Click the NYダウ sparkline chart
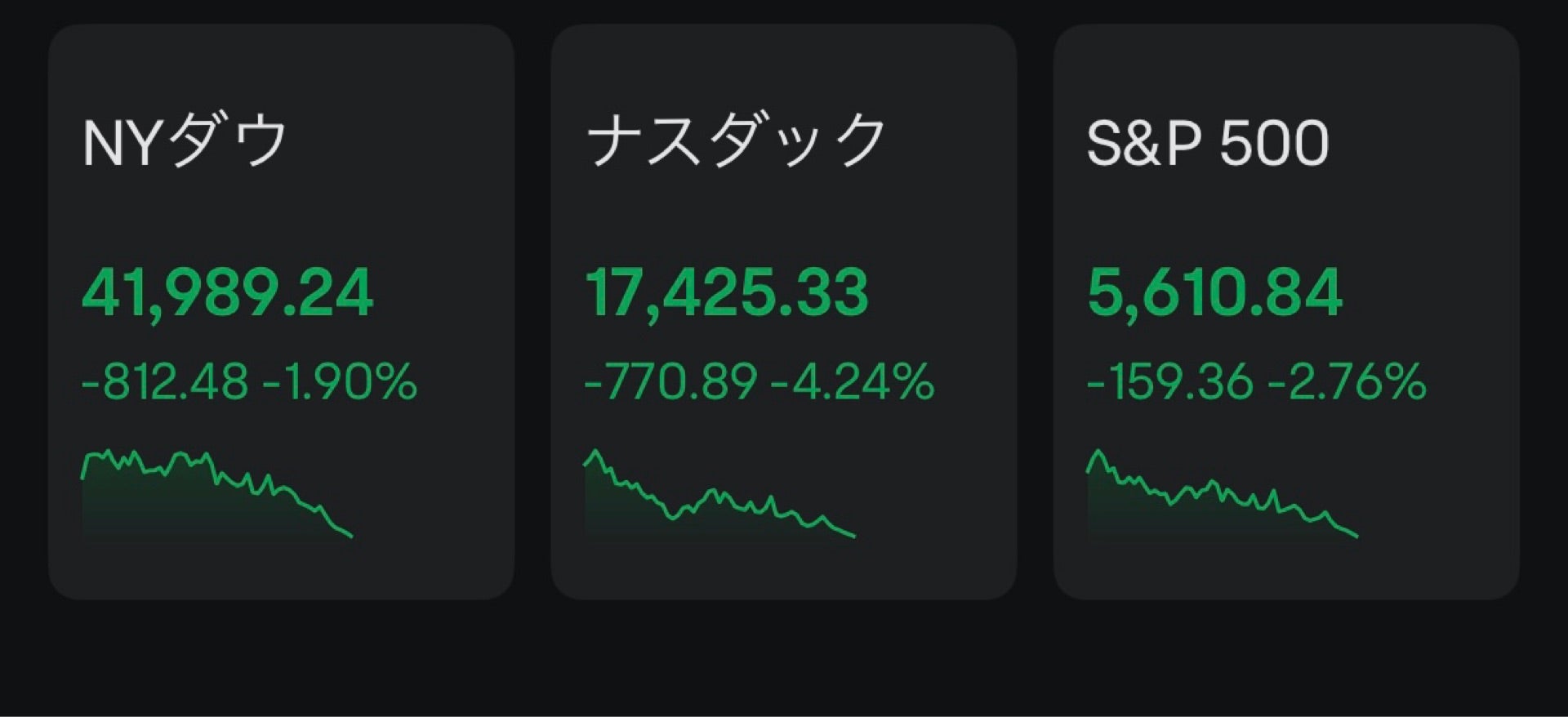 point(217,494)
